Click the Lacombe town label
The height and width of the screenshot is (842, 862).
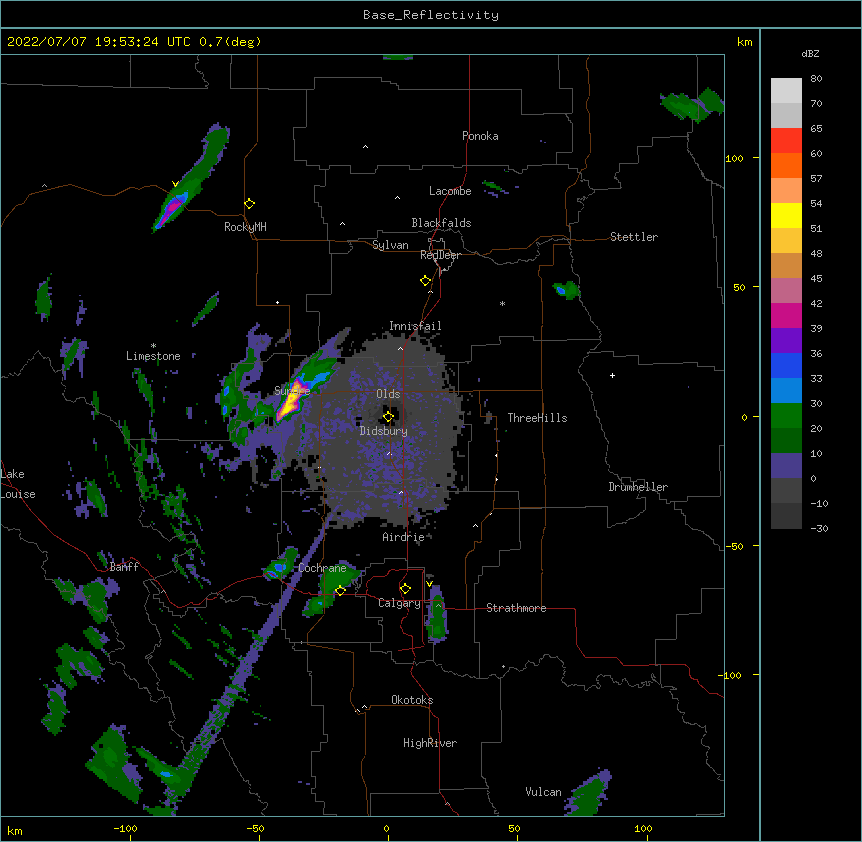point(450,191)
